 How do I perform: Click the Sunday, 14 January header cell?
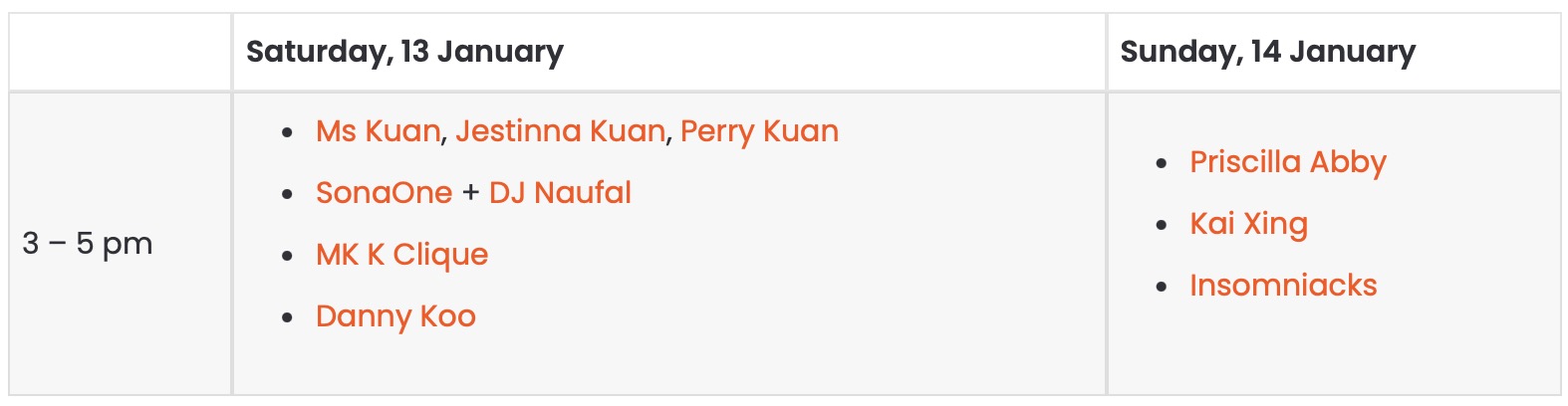click(1334, 52)
